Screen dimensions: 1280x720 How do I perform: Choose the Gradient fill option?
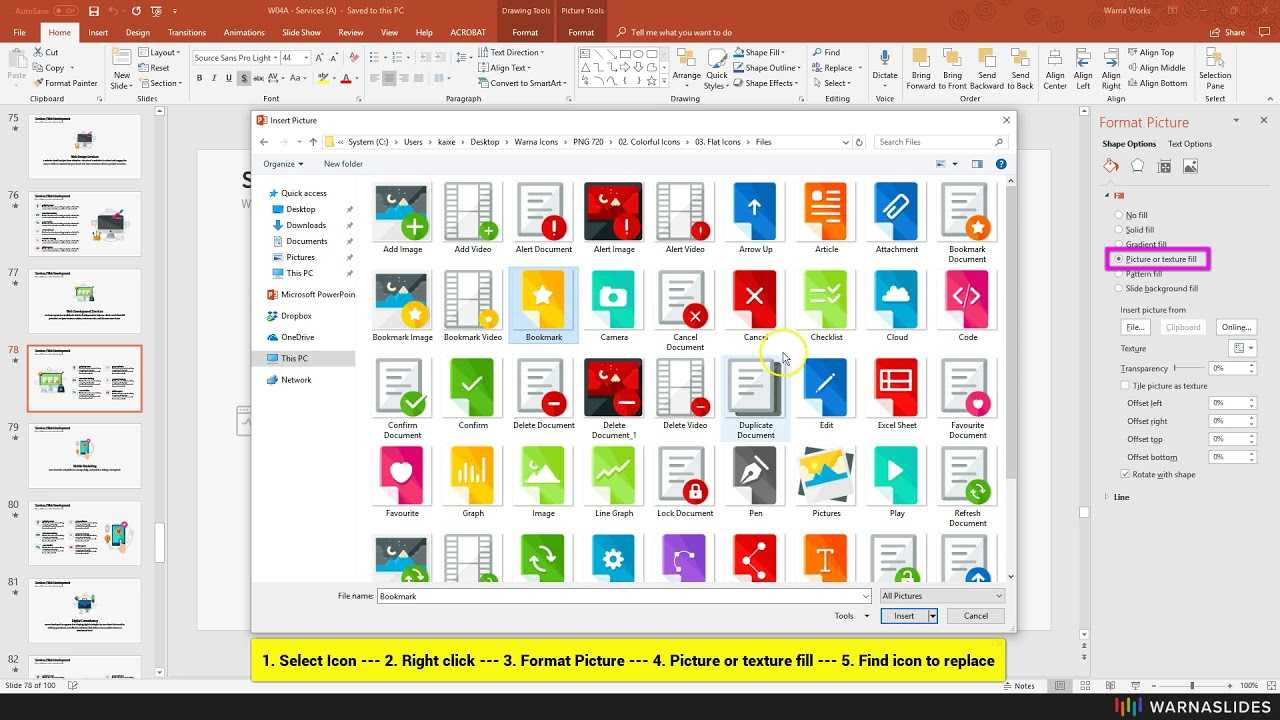click(1119, 244)
